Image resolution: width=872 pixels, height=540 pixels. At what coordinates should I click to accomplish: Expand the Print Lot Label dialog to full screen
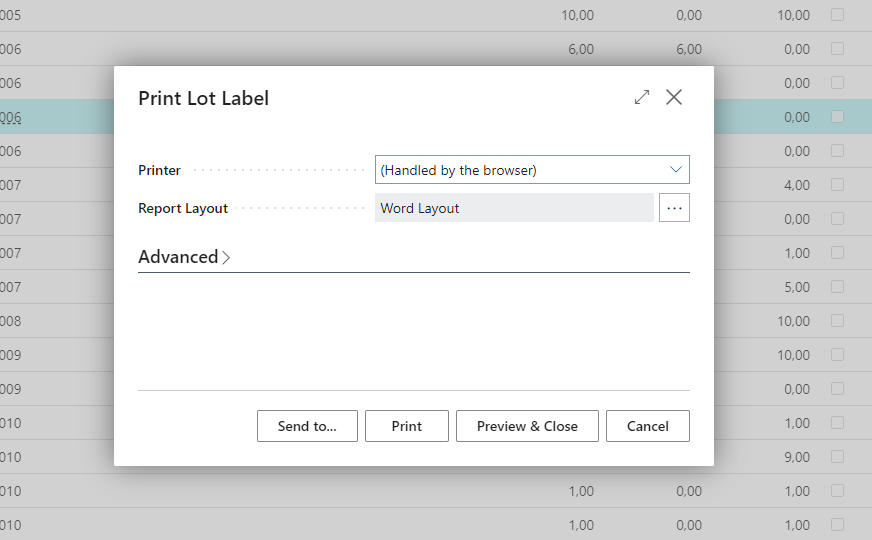tap(642, 97)
